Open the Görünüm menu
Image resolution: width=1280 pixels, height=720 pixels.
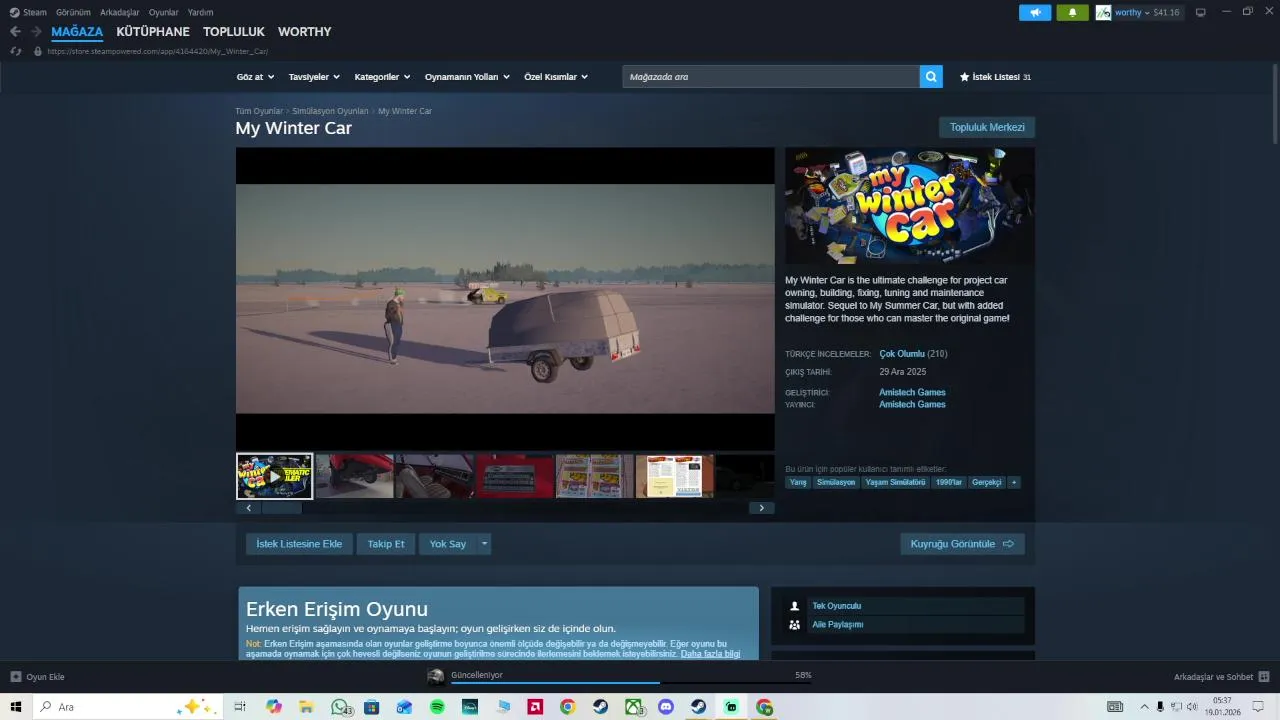(73, 13)
